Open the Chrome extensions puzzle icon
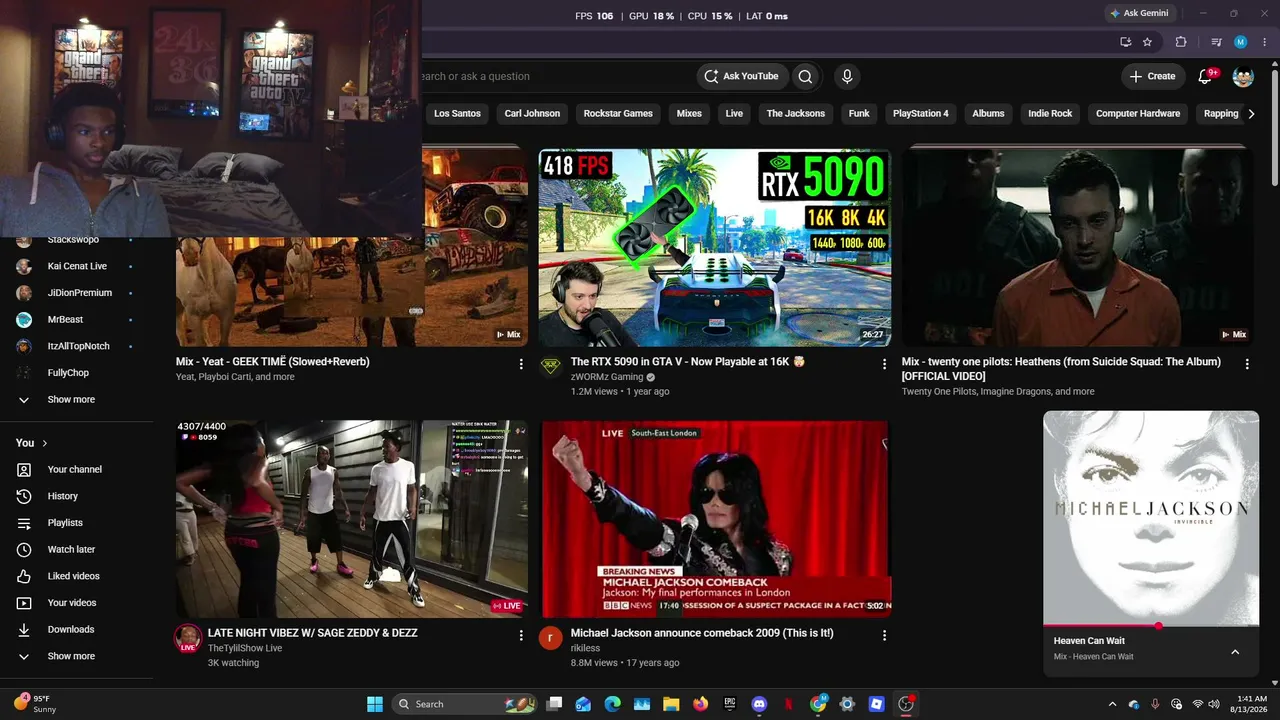This screenshot has height=720, width=1280. [1181, 42]
